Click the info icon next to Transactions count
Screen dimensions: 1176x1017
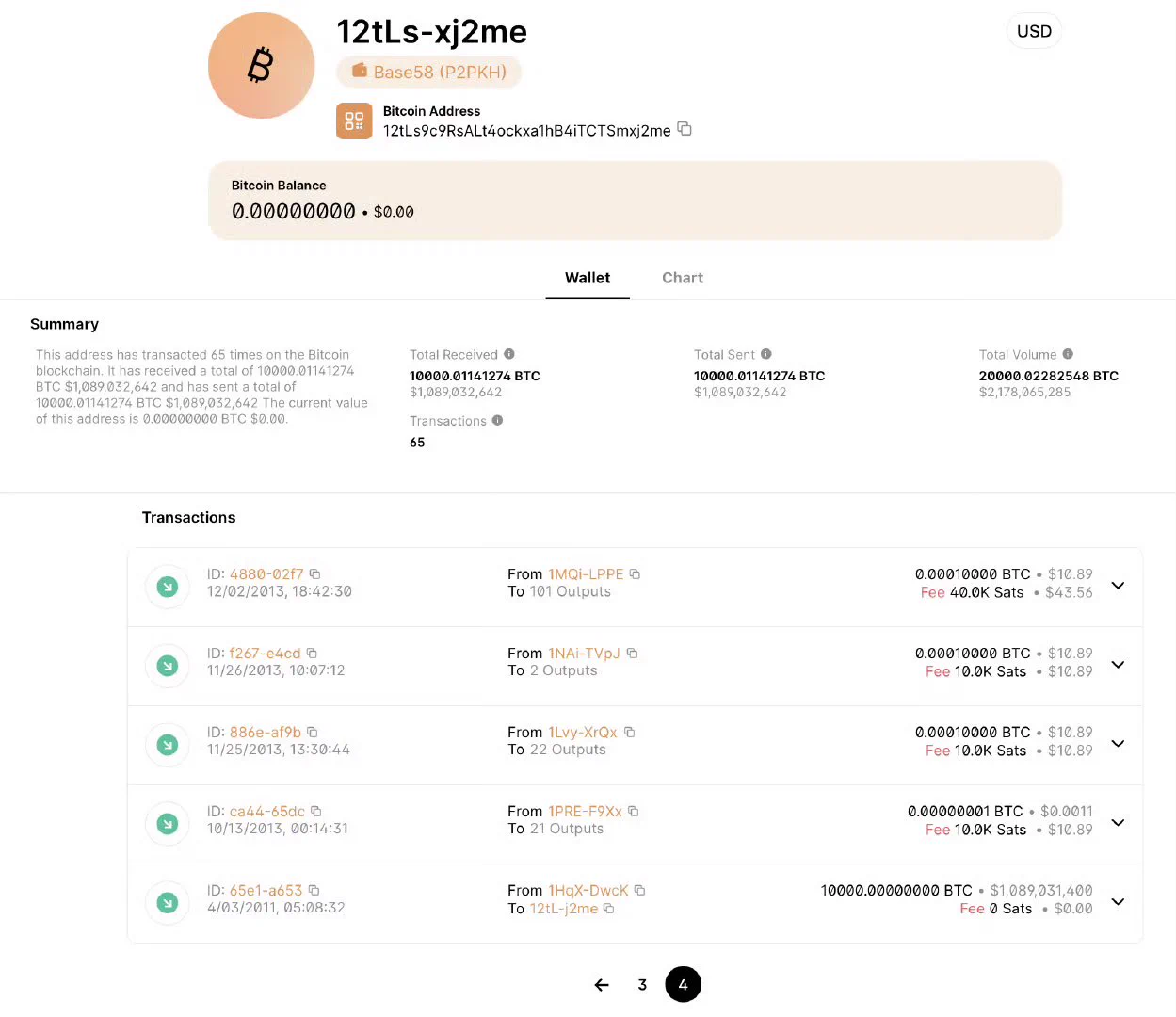[x=497, y=420]
